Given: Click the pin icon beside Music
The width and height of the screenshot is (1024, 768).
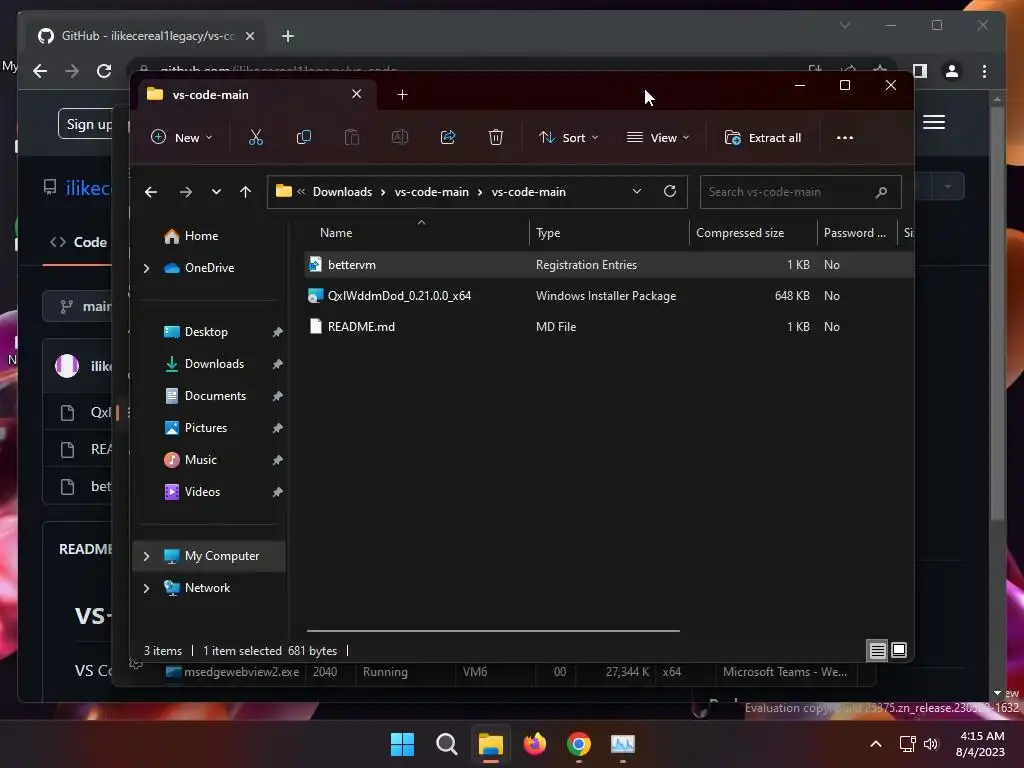Looking at the screenshot, I should pos(278,460).
